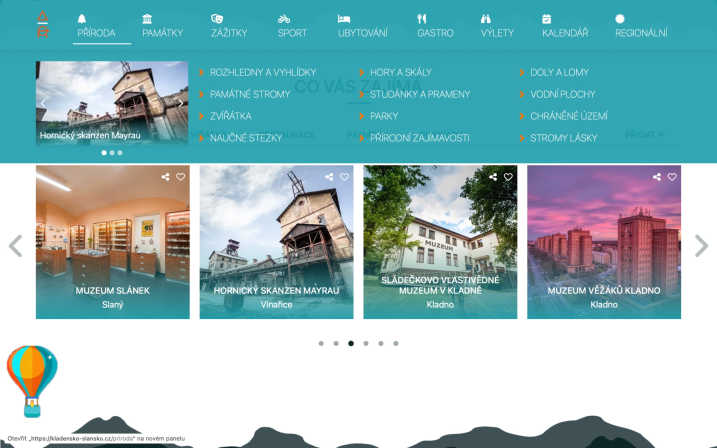The width and height of the screenshot is (717, 448).
Task: Open Výlety with binoculars icon
Action: click(x=497, y=26)
